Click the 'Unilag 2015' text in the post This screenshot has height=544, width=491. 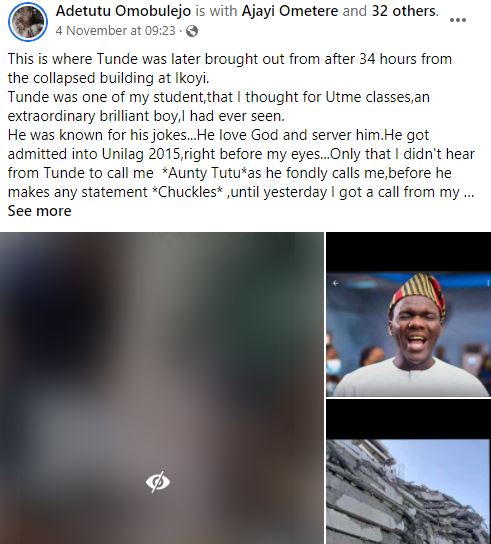141,154
